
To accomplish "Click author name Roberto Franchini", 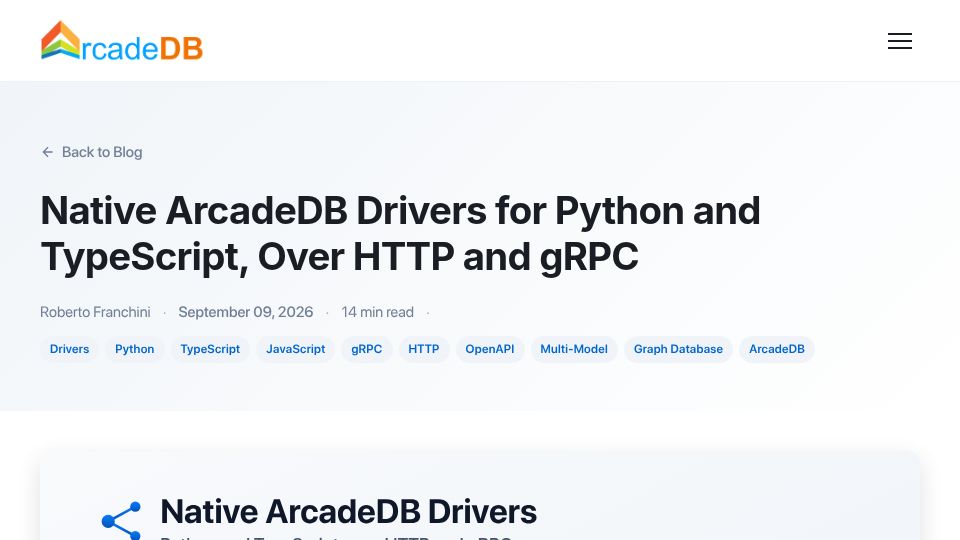I will pyautogui.click(x=95, y=312).
